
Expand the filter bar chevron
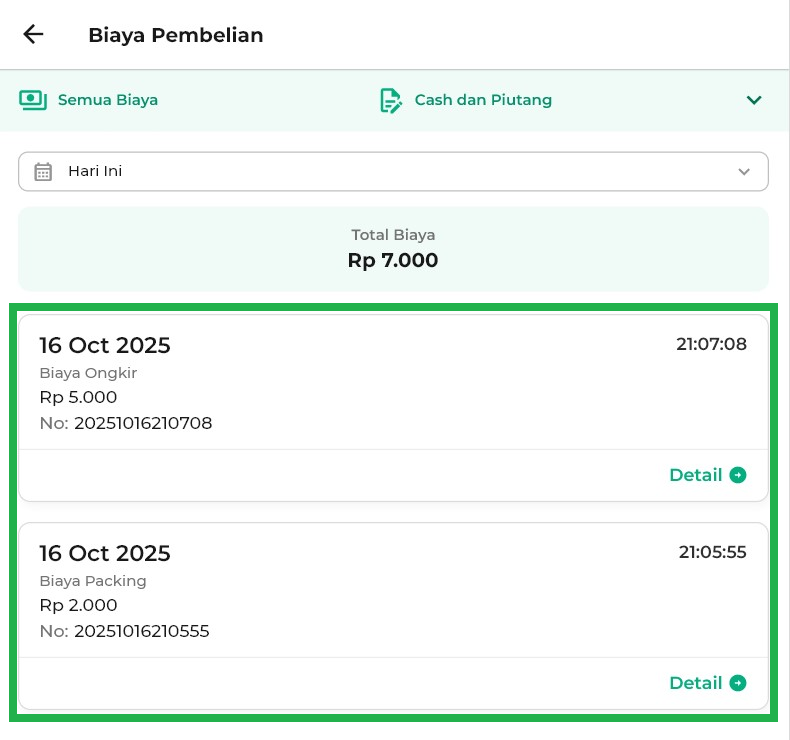[x=754, y=100]
